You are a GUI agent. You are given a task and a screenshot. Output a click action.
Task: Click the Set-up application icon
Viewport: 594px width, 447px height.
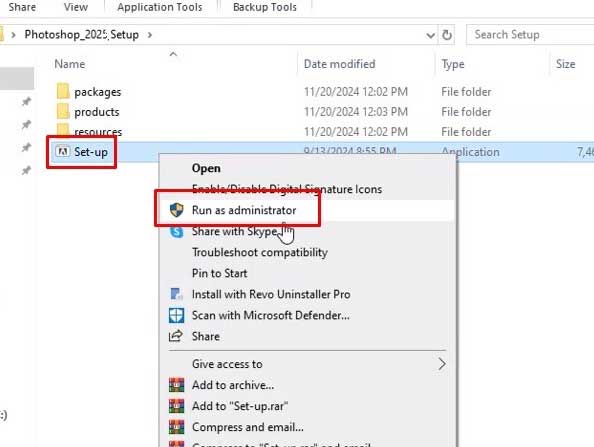[x=63, y=152]
